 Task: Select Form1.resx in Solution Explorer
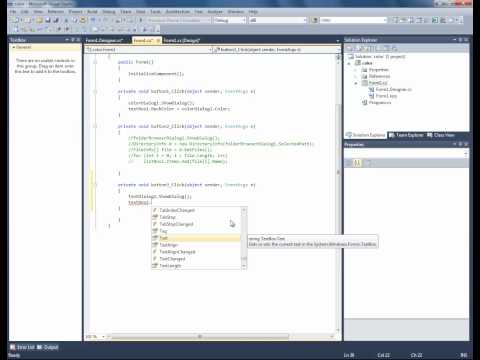[x=386, y=96]
